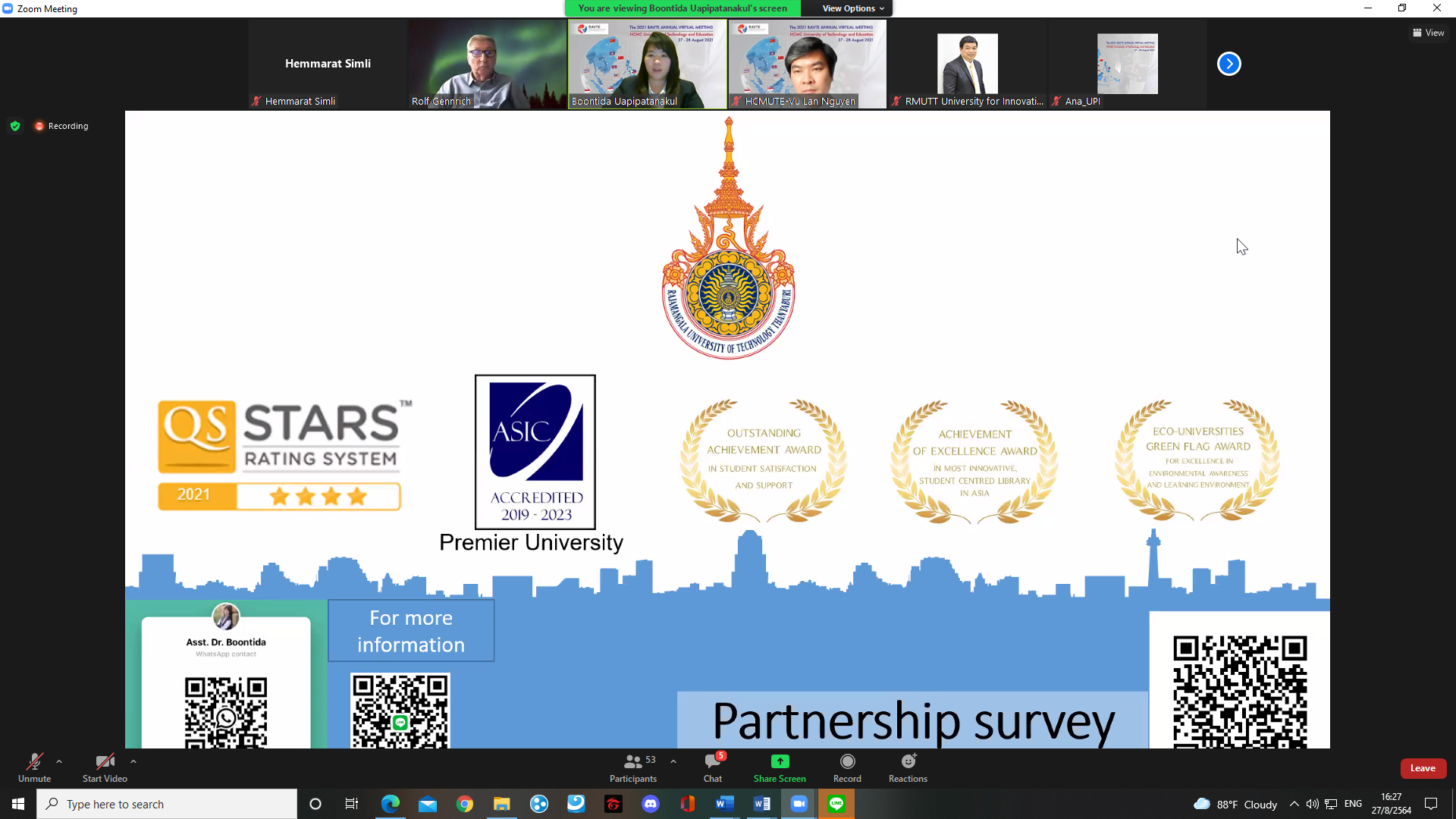1456x819 pixels.
Task: Open clock and calendar showing 16:27
Action: pos(1392,804)
